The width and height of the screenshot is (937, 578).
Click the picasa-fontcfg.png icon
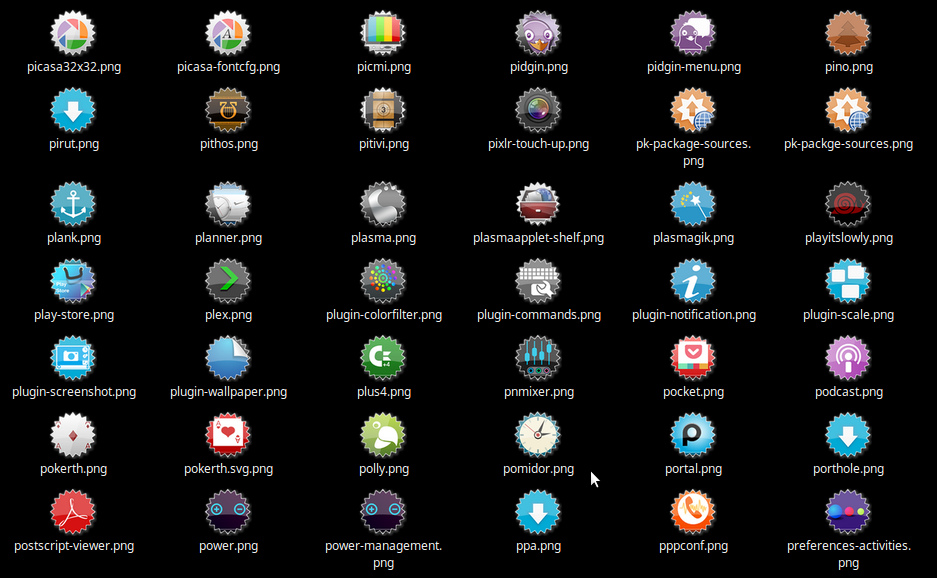(228, 33)
